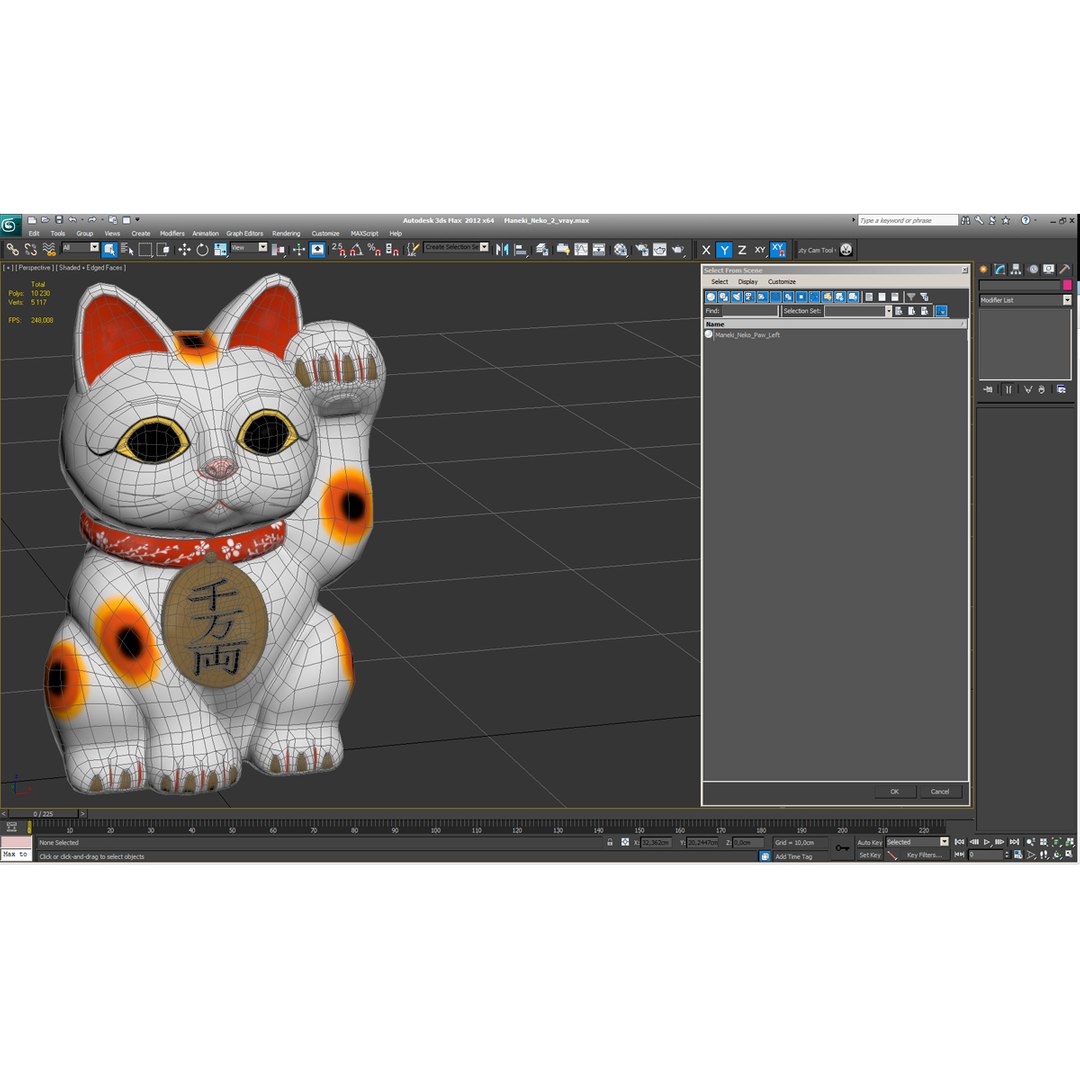The image size is (1080, 1080).
Task: Restrict to X axis
Action: coord(706,250)
